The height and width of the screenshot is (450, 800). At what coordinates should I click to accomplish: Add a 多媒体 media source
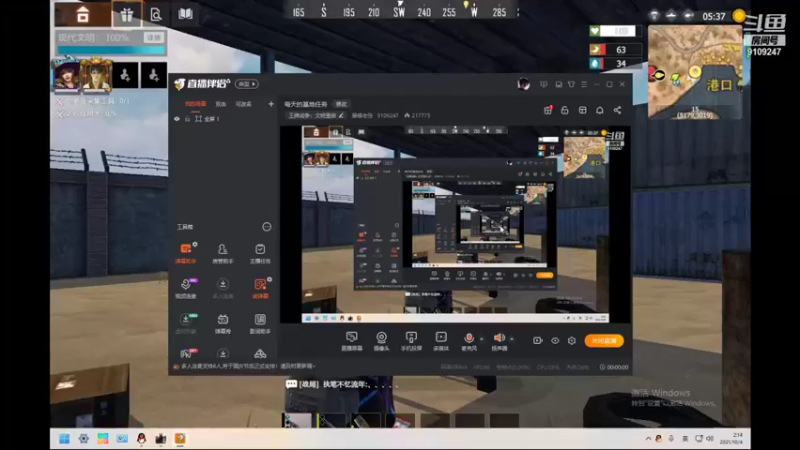pos(441,341)
